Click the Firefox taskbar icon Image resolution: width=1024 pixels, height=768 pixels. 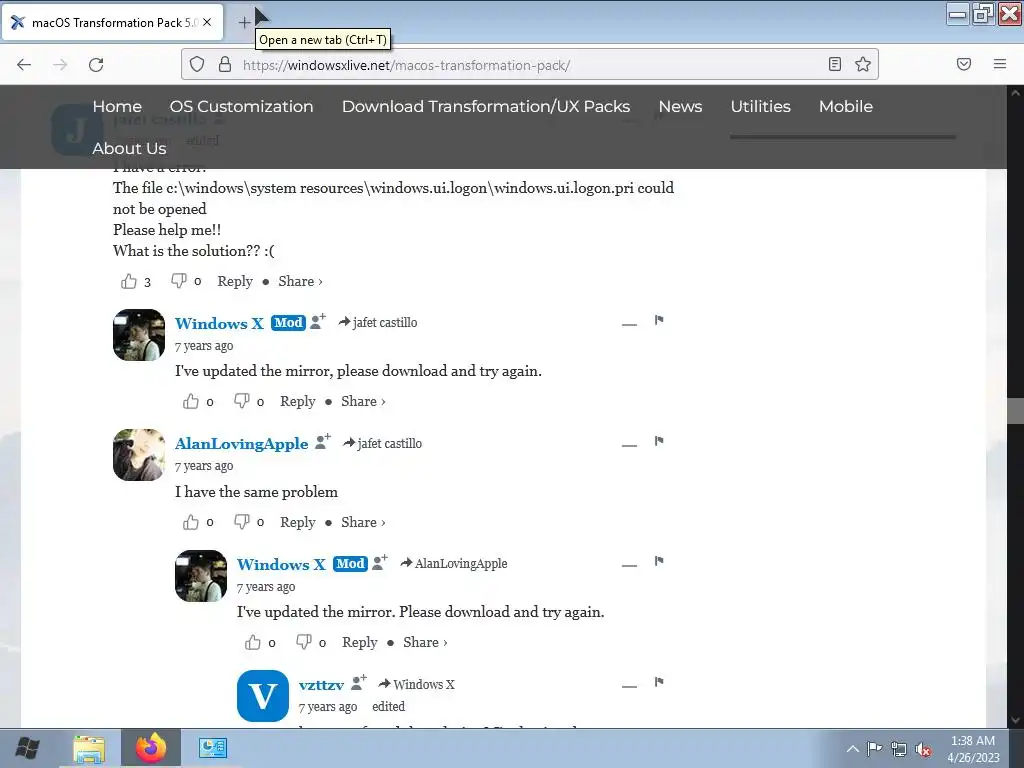point(151,748)
